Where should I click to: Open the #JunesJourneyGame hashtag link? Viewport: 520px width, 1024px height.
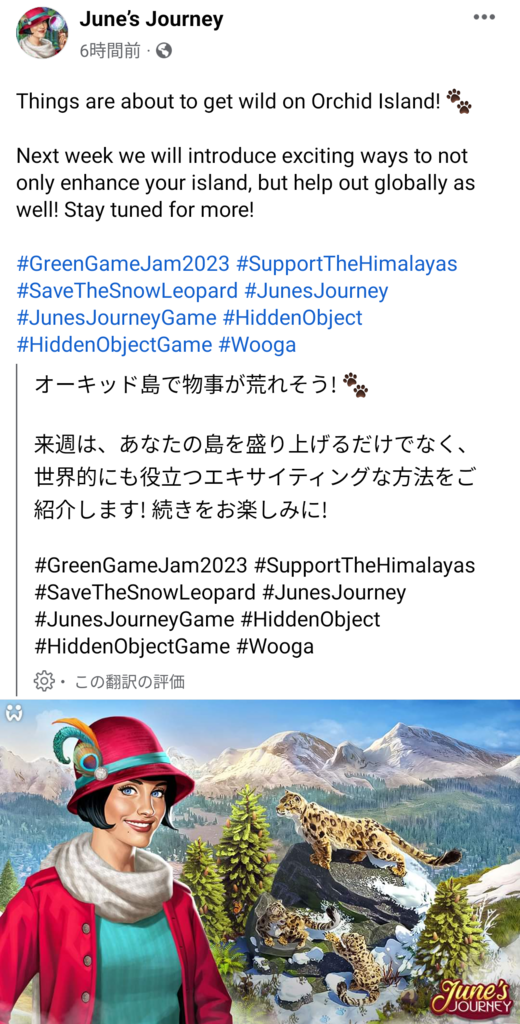[x=116, y=317]
